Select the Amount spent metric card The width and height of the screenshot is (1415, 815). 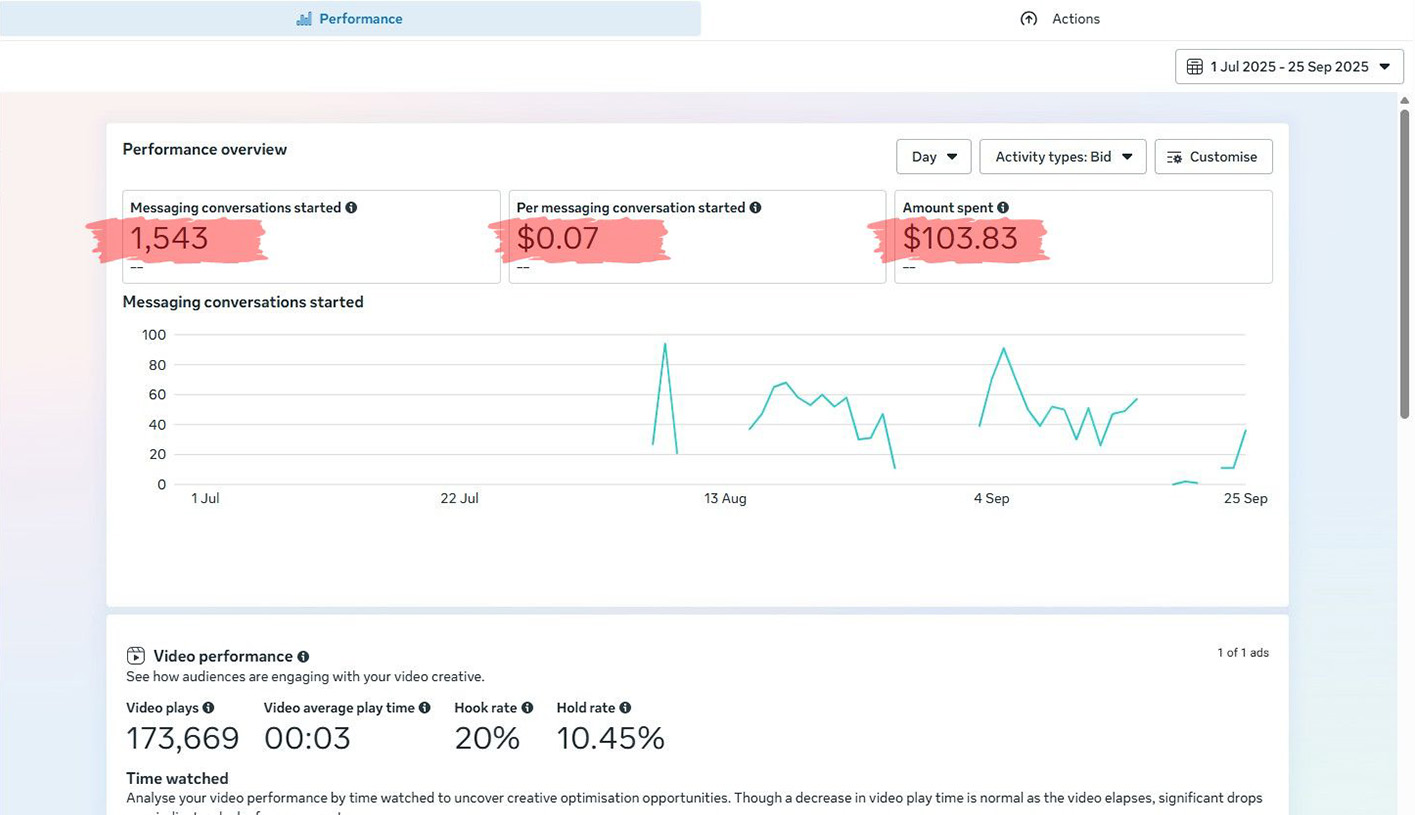point(1083,236)
